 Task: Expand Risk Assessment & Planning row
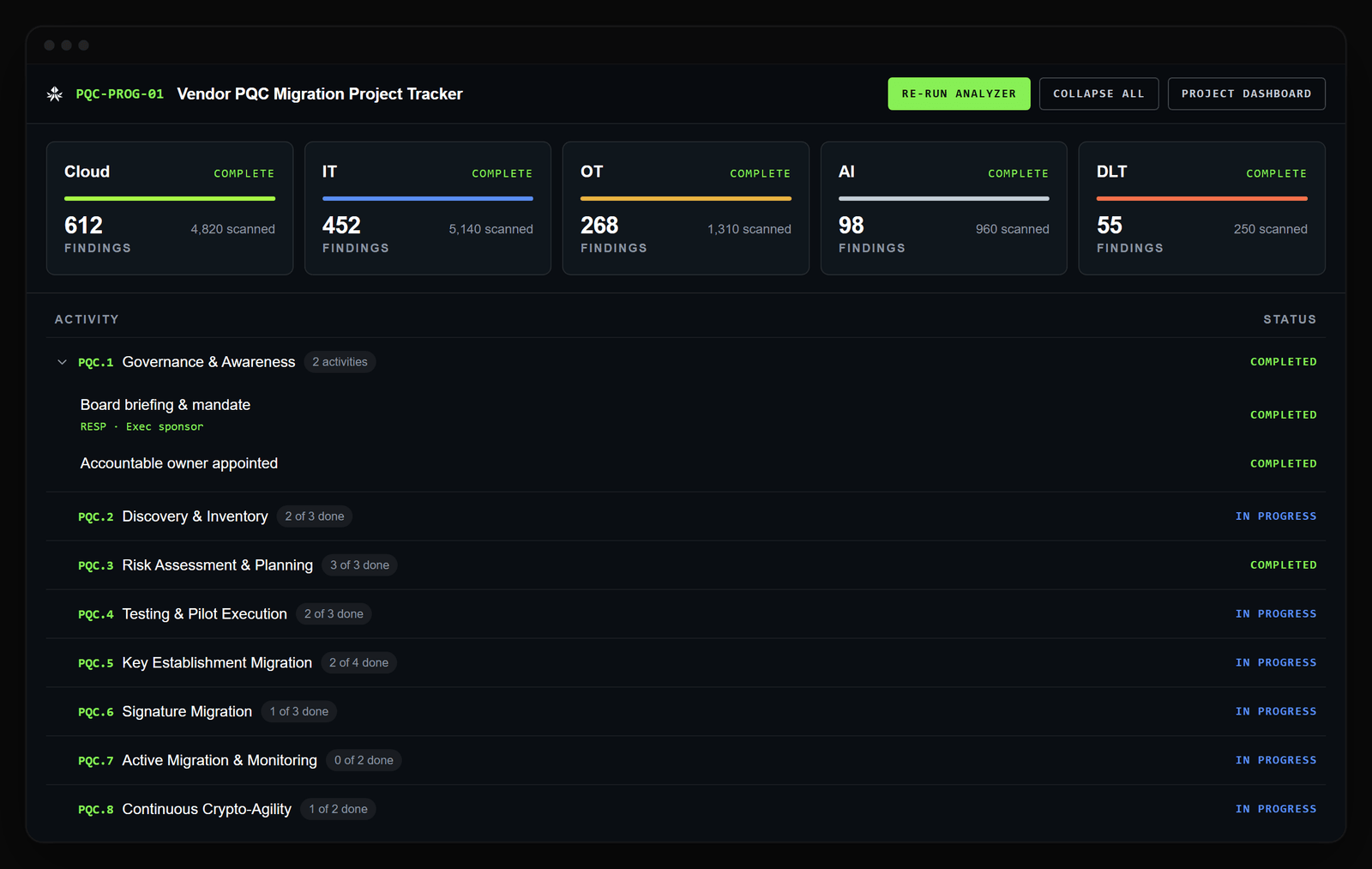pos(686,565)
